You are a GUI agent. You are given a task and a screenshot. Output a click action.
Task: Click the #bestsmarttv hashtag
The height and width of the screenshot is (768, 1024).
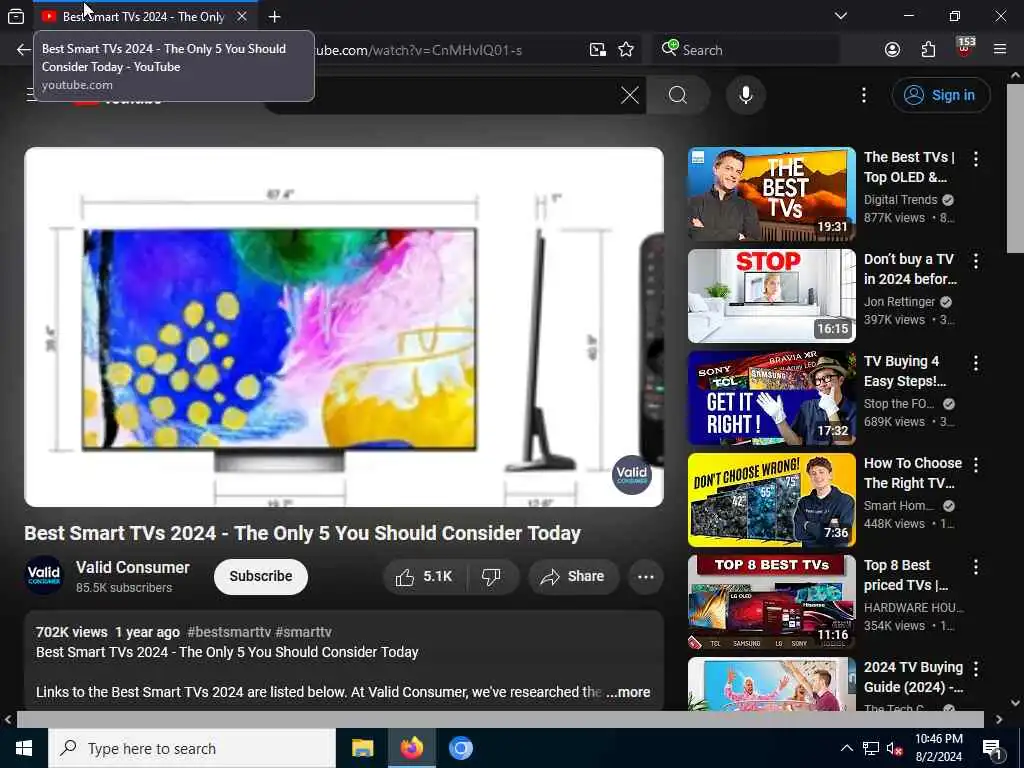229,632
